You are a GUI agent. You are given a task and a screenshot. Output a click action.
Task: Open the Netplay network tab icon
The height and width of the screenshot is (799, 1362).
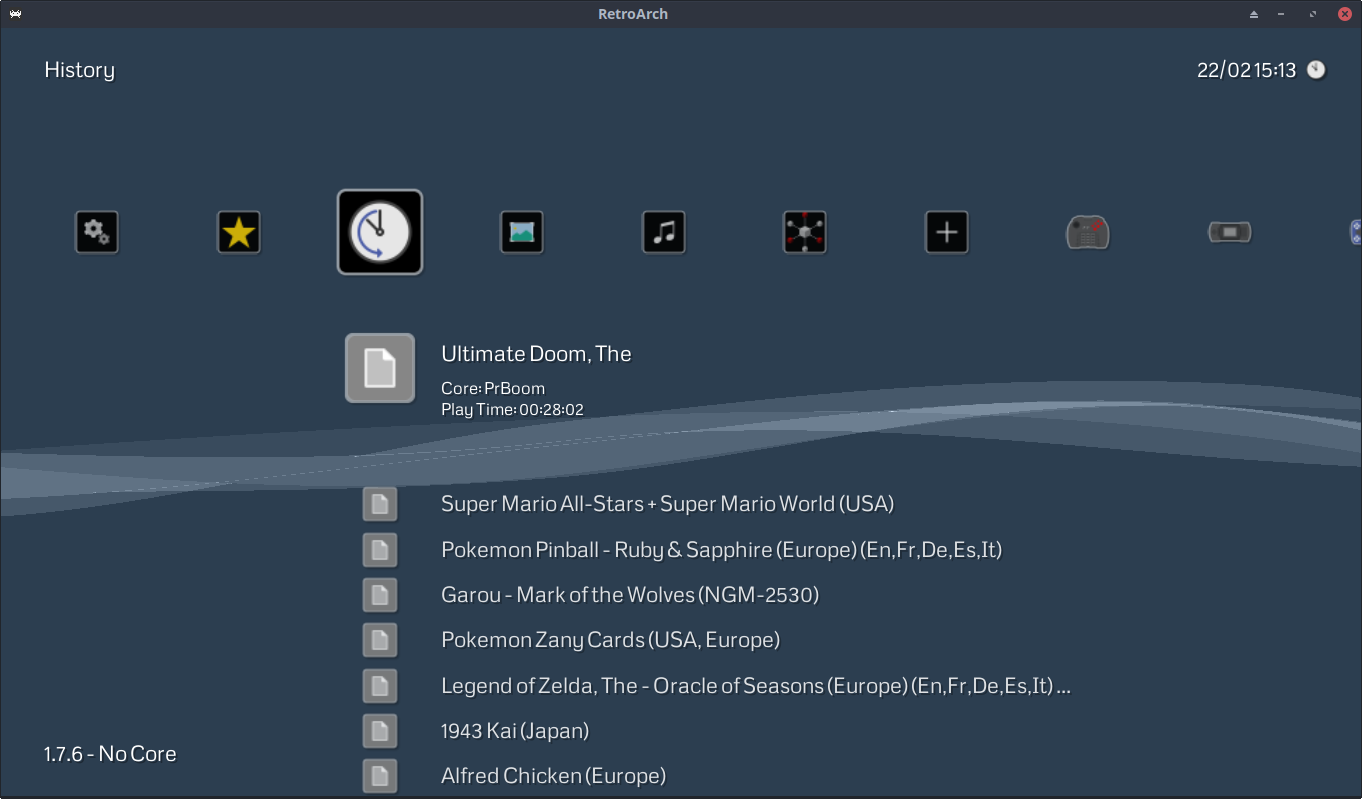click(x=805, y=233)
